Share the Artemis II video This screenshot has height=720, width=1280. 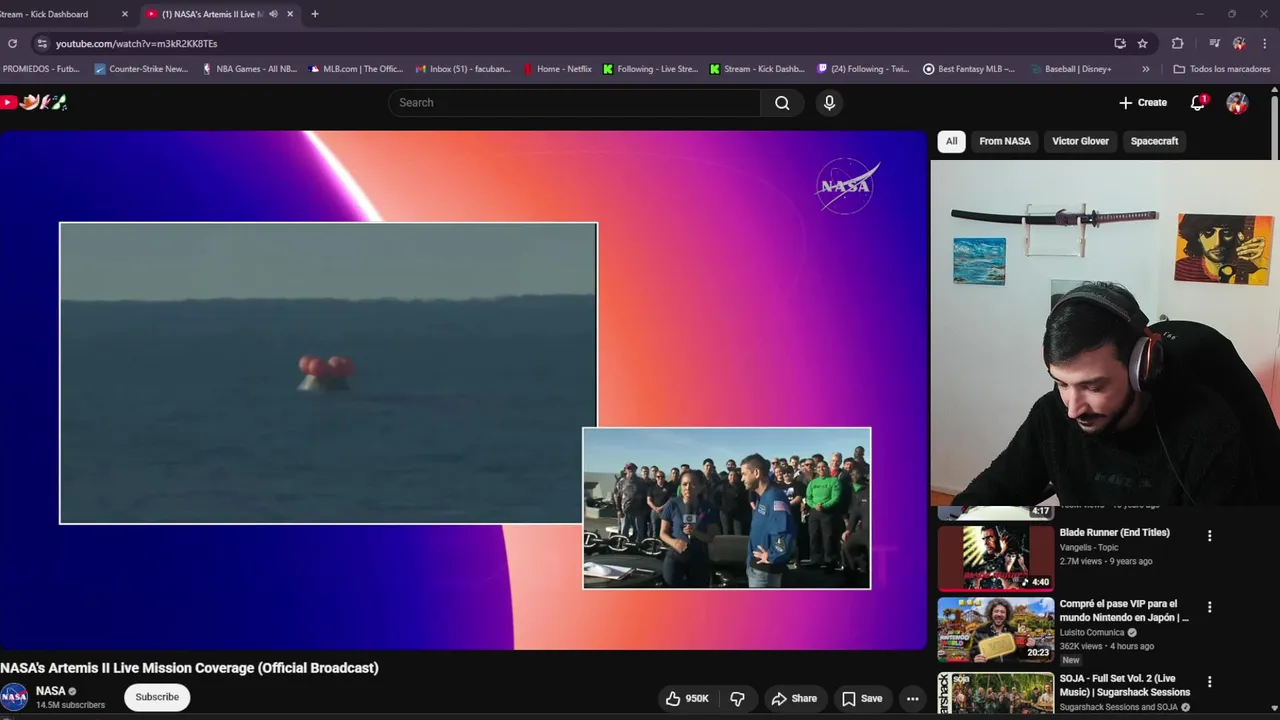794,699
